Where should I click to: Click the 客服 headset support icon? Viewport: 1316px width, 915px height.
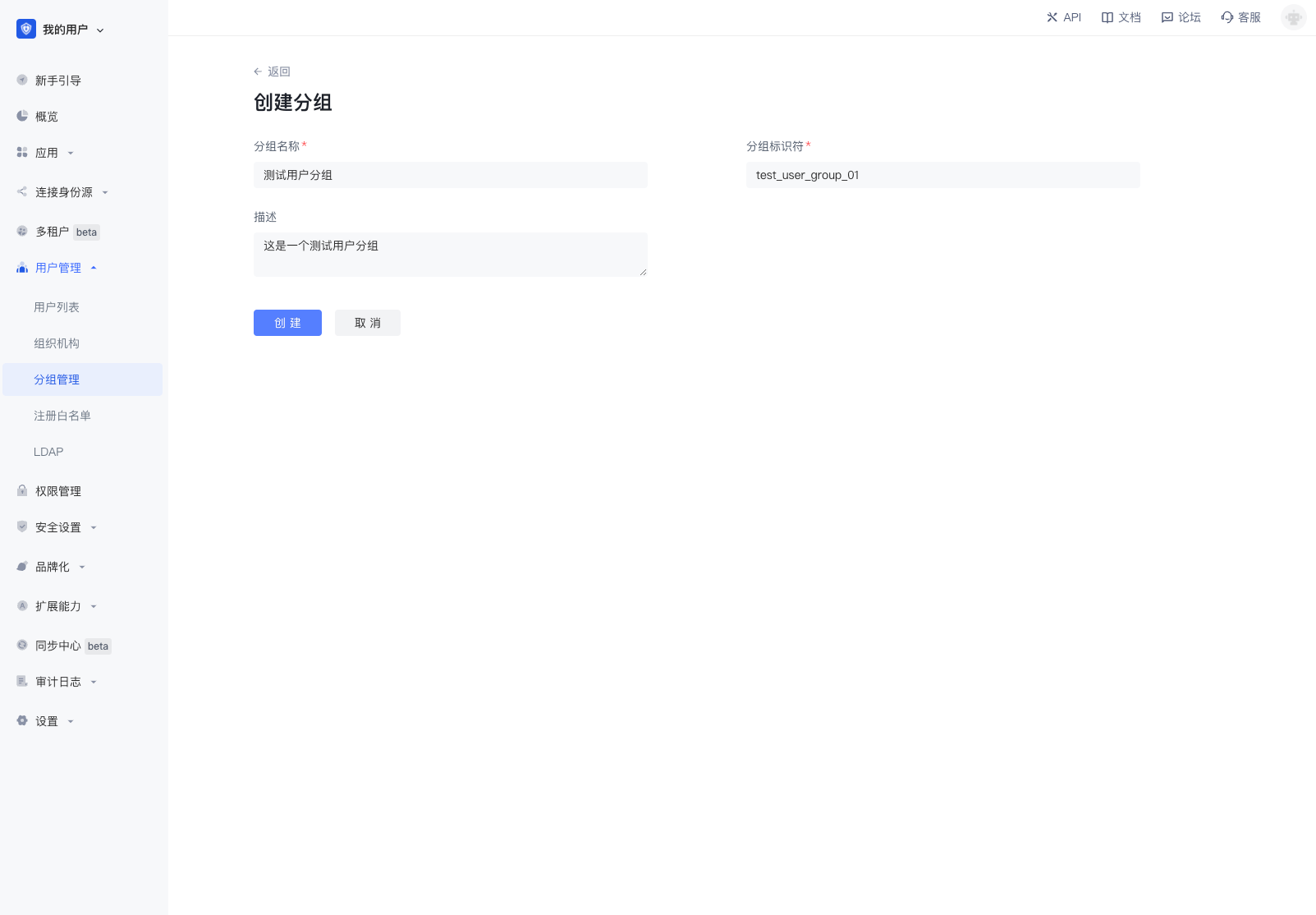(x=1227, y=17)
